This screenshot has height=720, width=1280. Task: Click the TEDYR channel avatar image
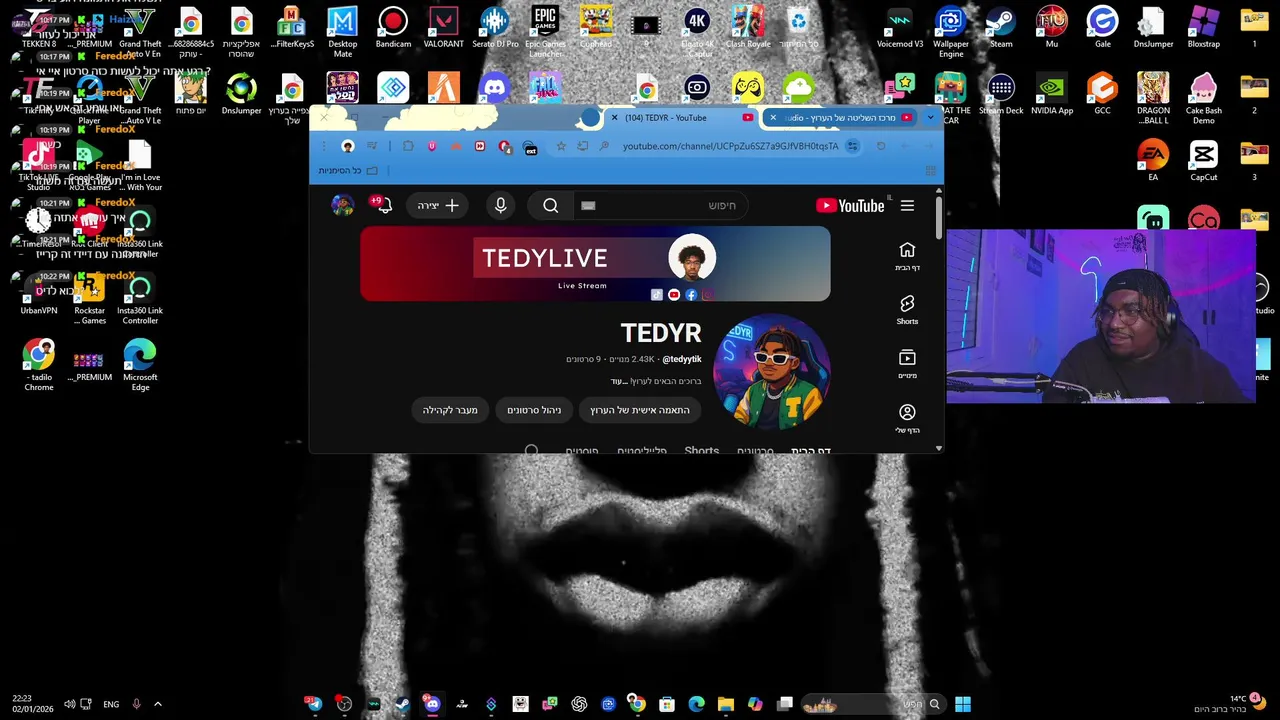point(771,372)
